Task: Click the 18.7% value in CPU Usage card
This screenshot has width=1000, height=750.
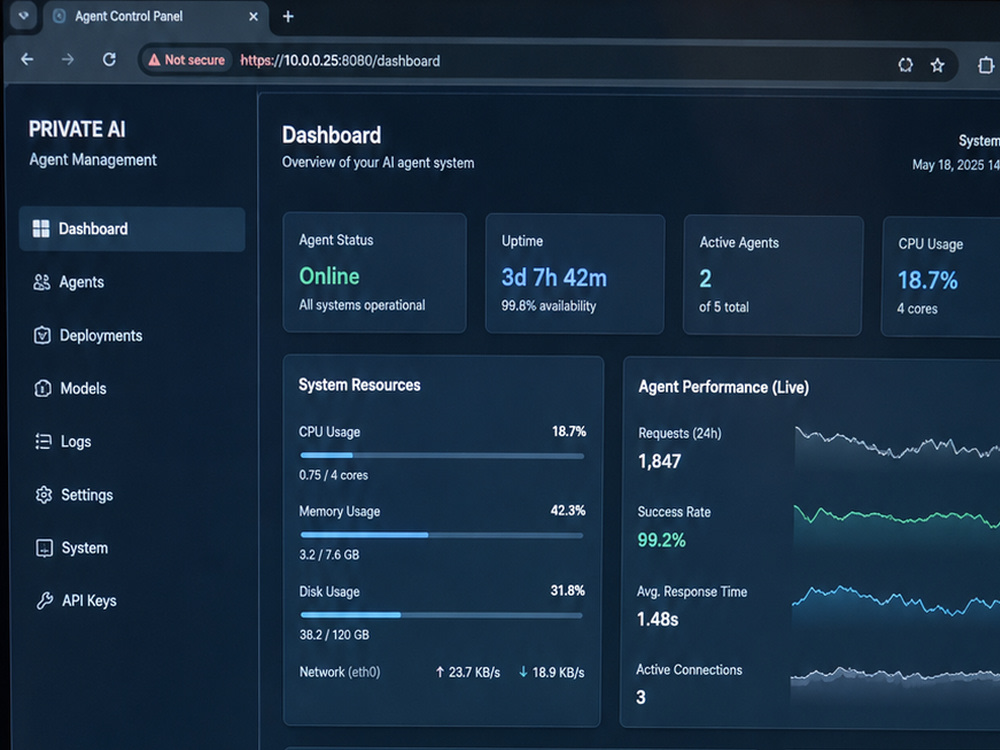Action: pyautogui.click(x=928, y=281)
